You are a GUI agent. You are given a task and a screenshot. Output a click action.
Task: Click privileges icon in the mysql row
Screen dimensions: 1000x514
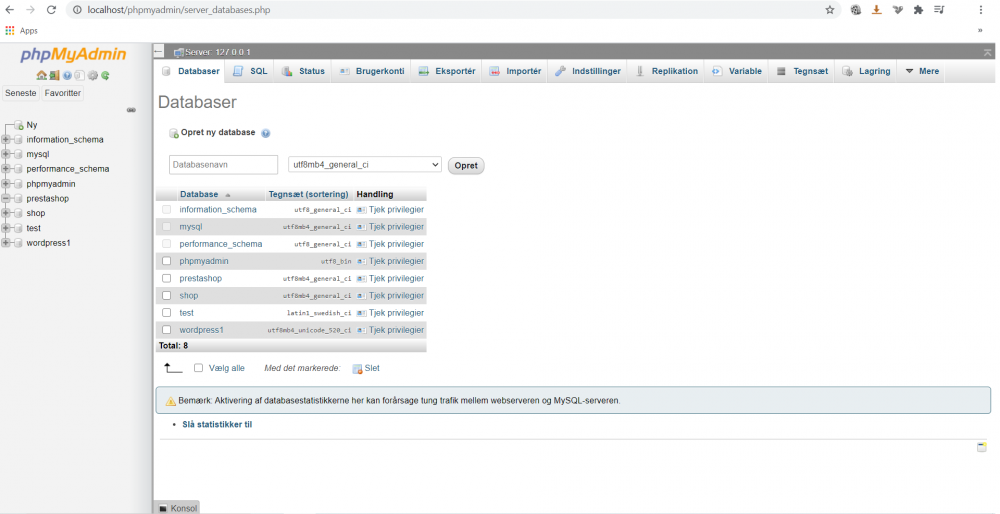click(362, 227)
